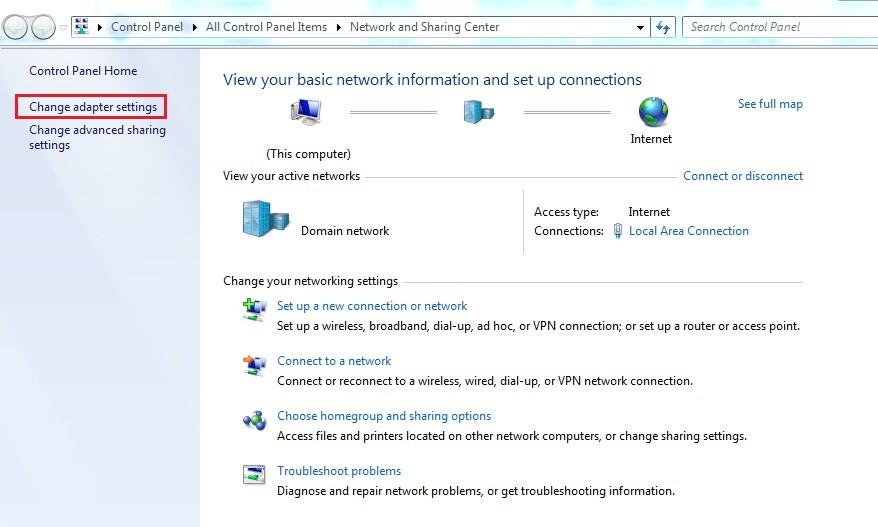This screenshot has height=527, width=878.
Task: Click Domain network label
Action: pos(345,231)
